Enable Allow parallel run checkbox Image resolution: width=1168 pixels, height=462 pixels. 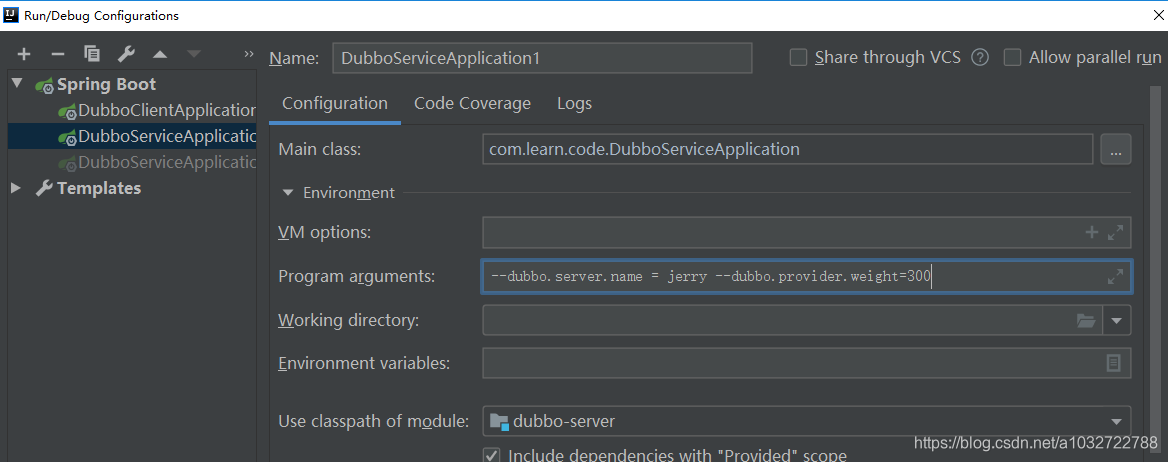coord(1012,57)
